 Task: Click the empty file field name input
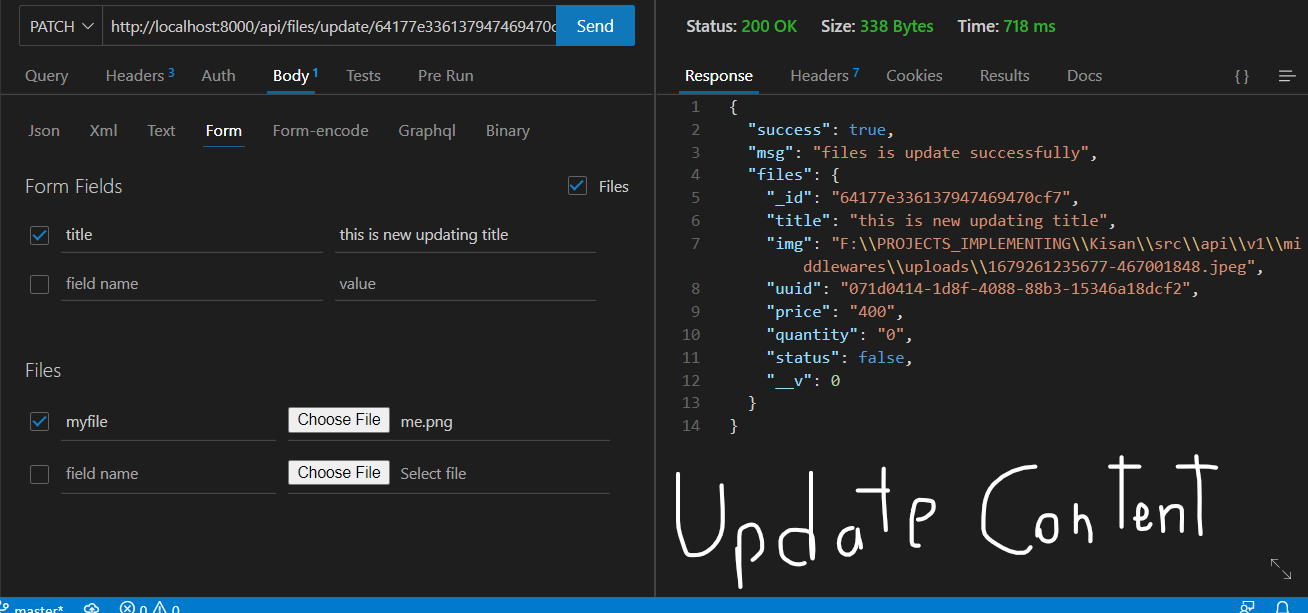[168, 474]
